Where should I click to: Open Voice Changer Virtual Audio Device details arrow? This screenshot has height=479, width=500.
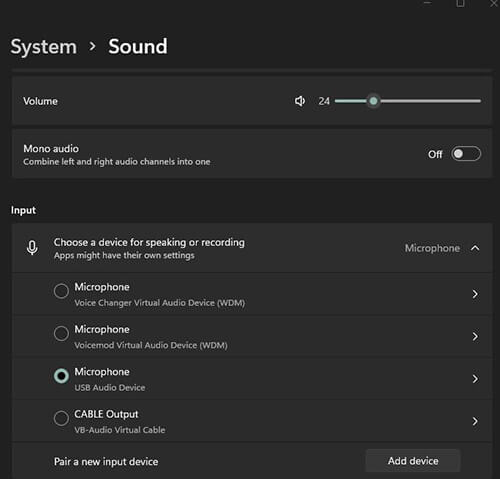pos(475,294)
